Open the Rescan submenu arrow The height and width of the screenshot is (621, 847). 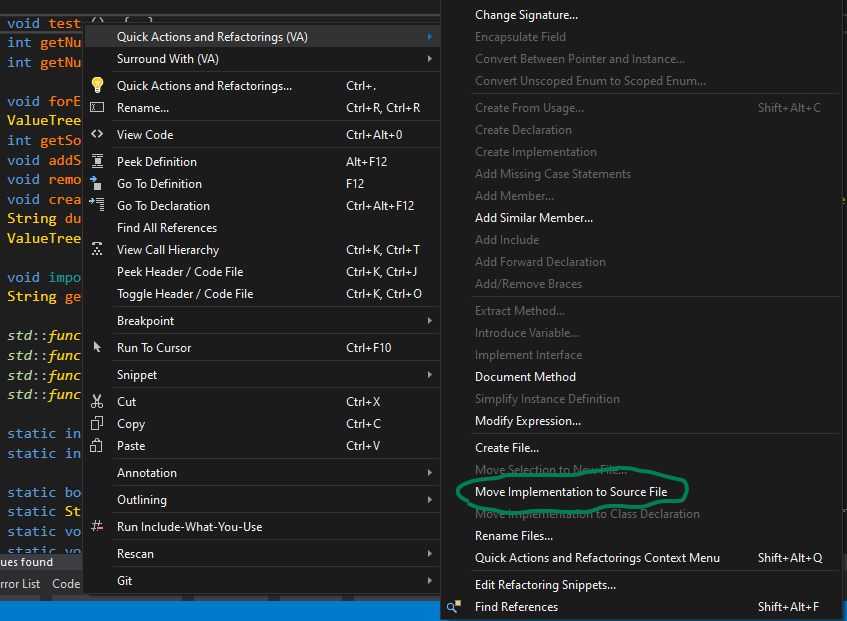click(429, 554)
